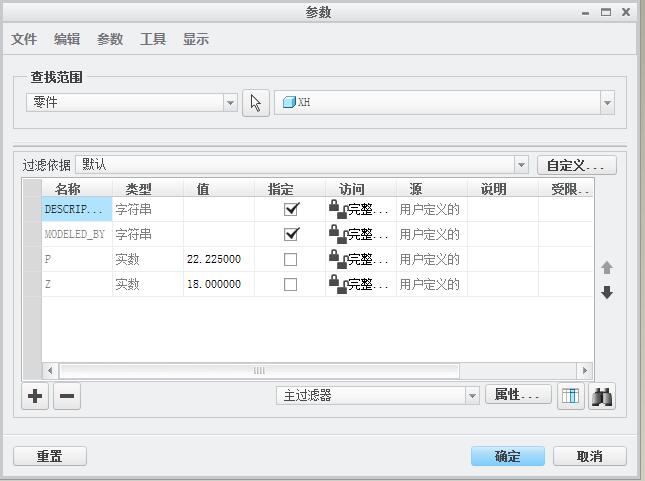Click lock icon in Z row

(338, 284)
